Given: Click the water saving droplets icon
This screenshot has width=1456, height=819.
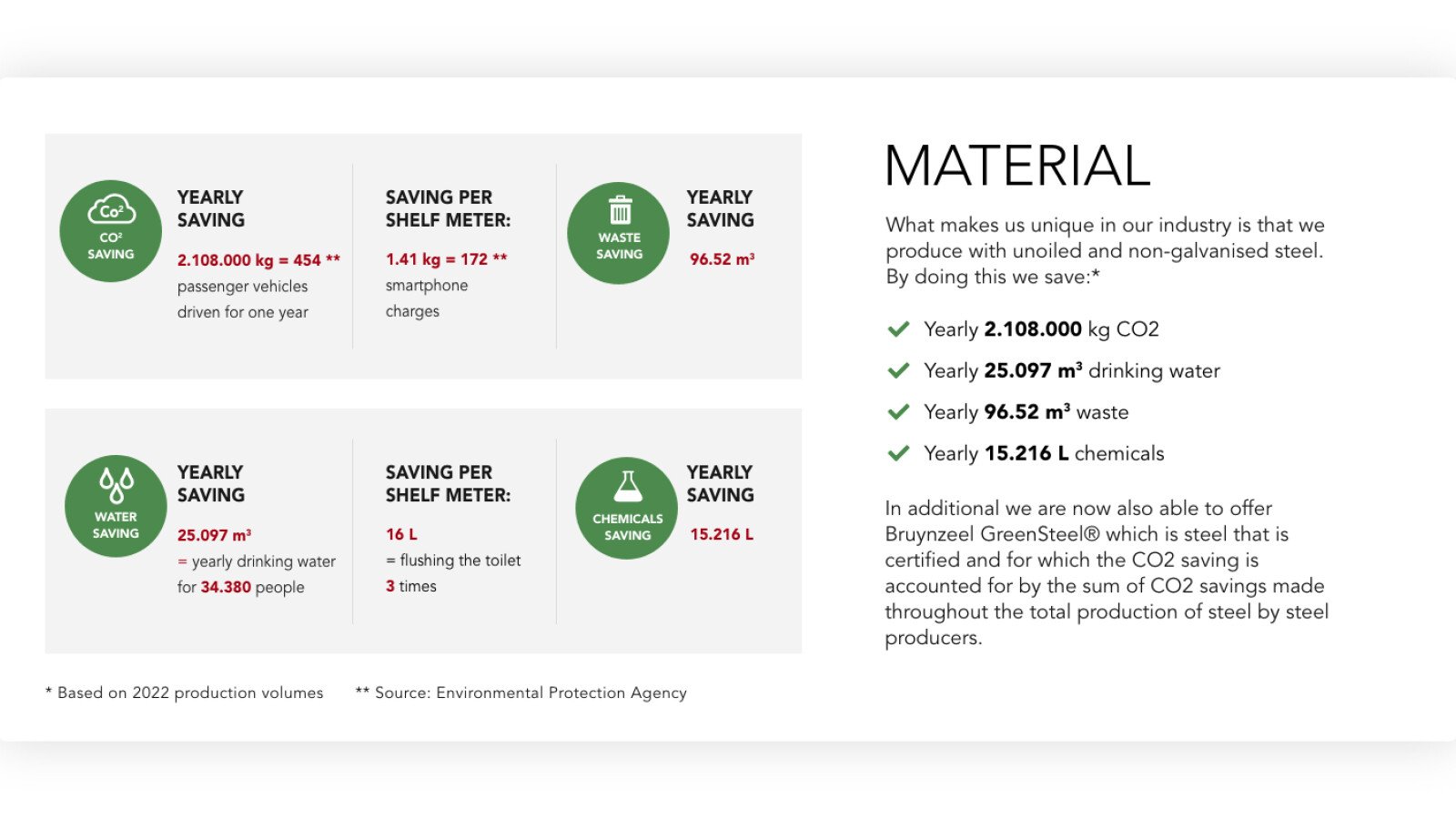Looking at the screenshot, I should pos(116,485).
